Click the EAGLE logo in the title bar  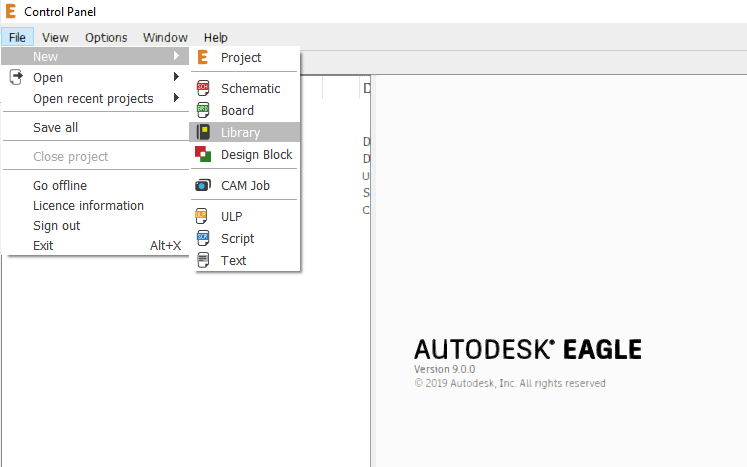pos(10,11)
